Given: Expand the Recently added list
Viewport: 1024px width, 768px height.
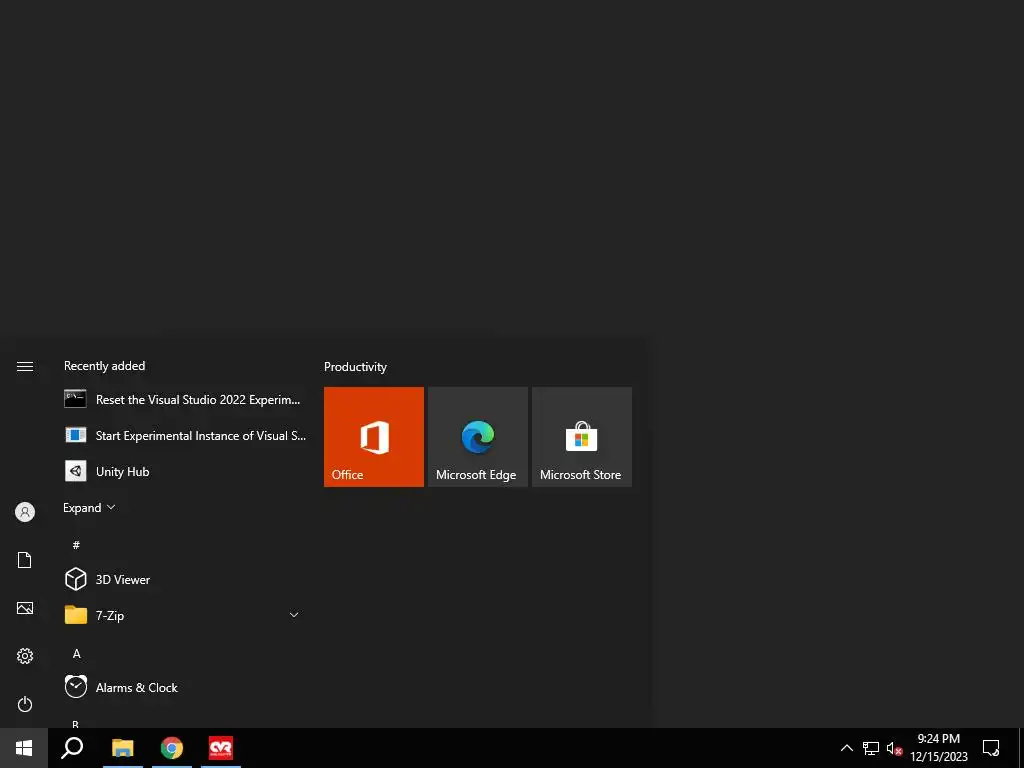Looking at the screenshot, I should pyautogui.click(x=89, y=507).
